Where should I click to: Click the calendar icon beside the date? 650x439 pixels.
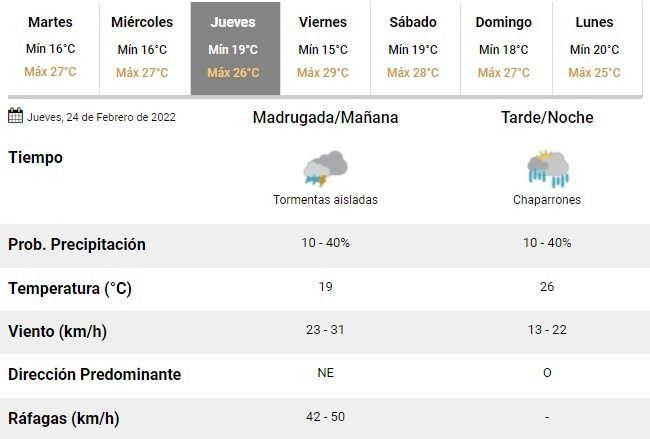(15, 116)
